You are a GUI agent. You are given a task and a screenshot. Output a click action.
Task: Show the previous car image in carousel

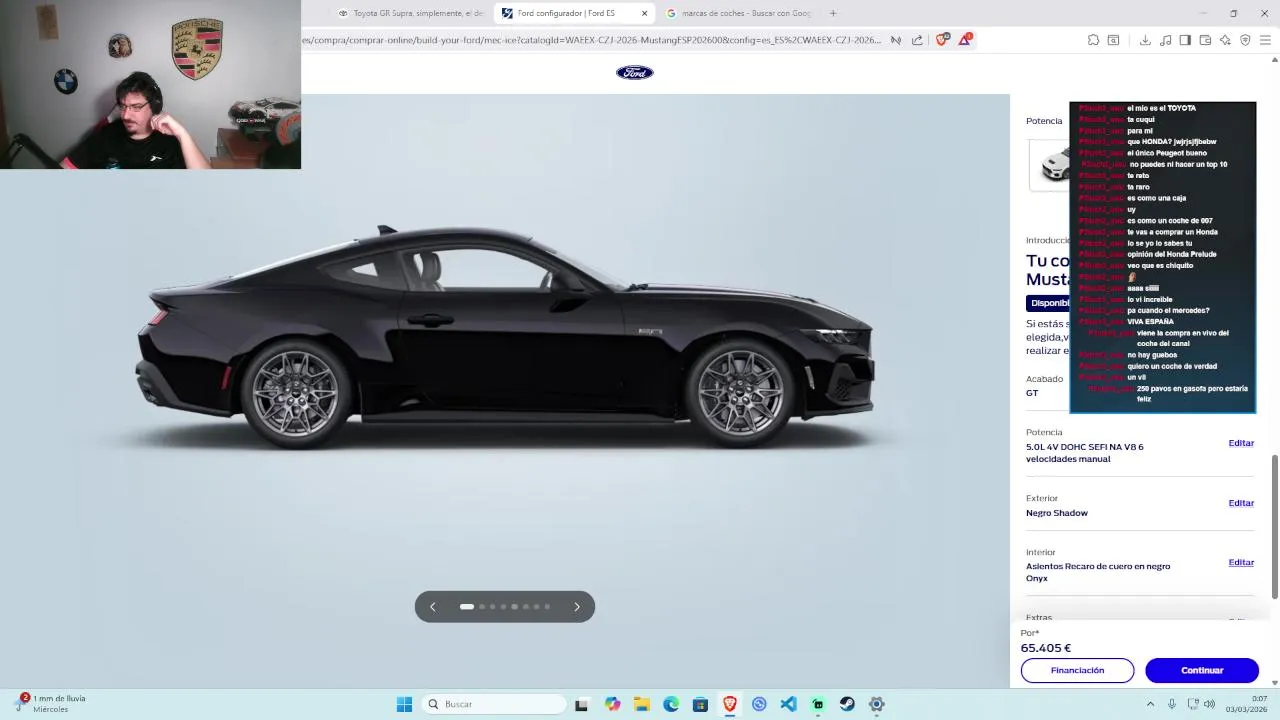coord(433,607)
